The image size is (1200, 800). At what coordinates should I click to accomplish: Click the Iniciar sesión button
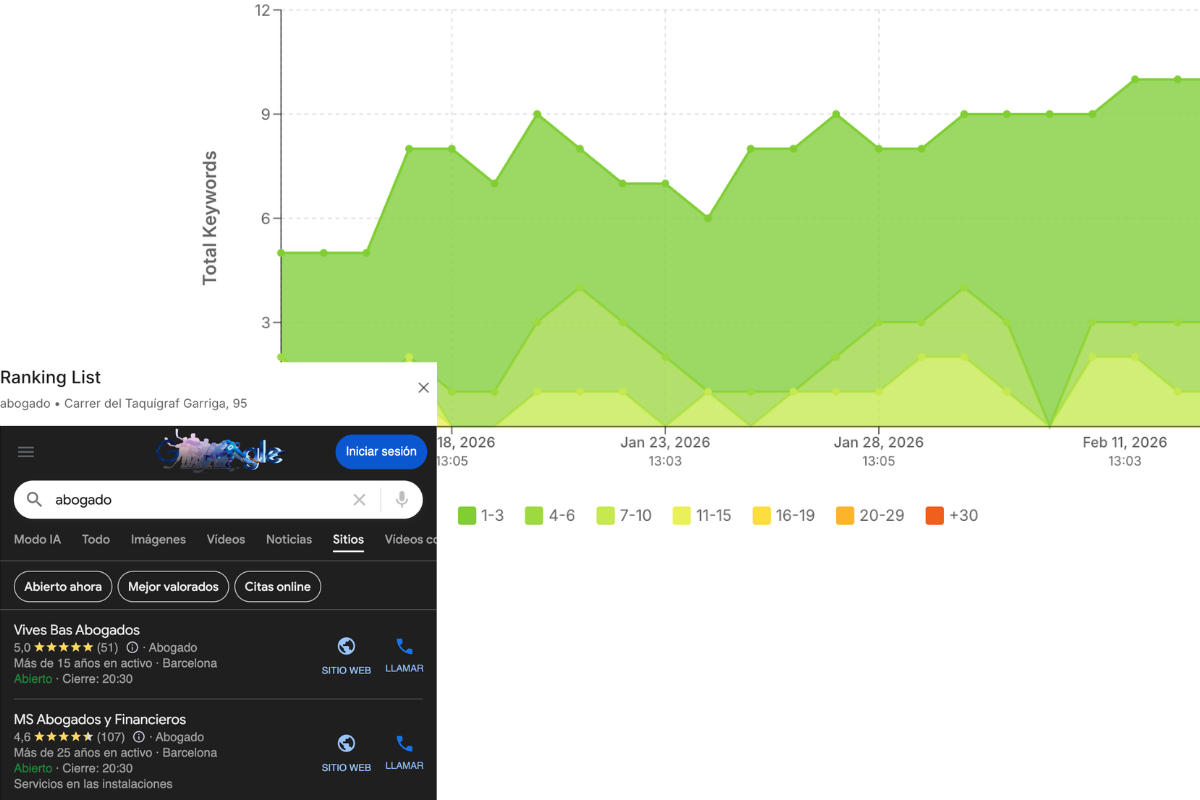point(381,451)
